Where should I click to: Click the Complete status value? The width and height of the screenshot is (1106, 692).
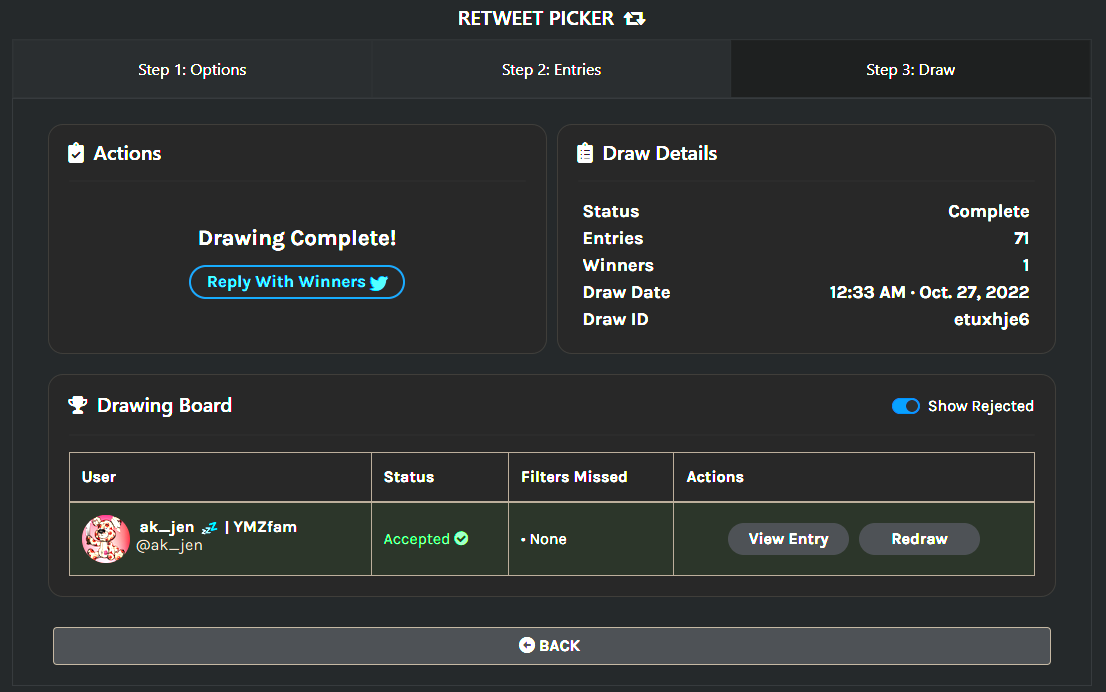(988, 212)
